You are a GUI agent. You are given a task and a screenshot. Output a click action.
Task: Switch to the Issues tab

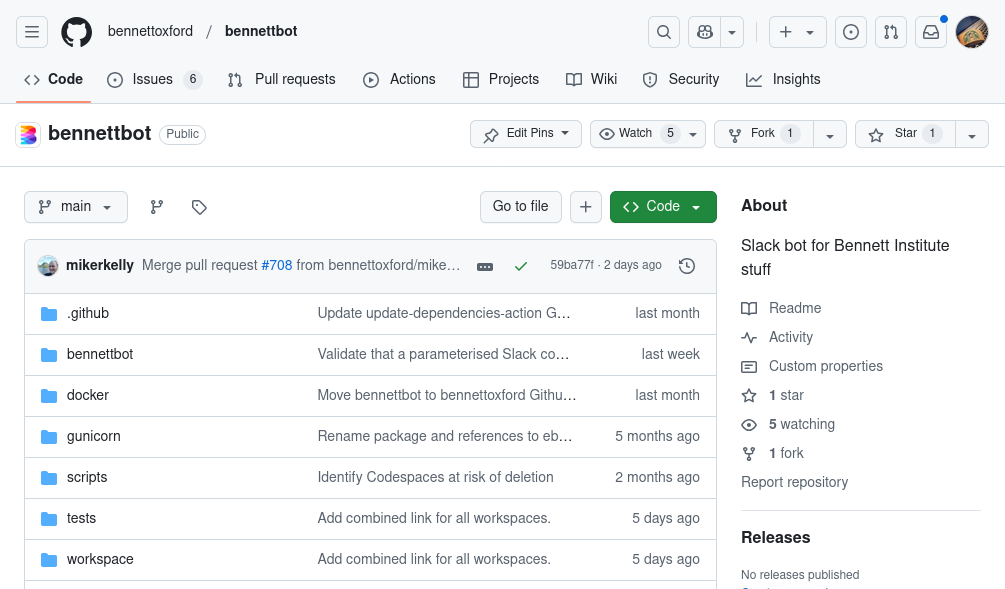pos(154,79)
